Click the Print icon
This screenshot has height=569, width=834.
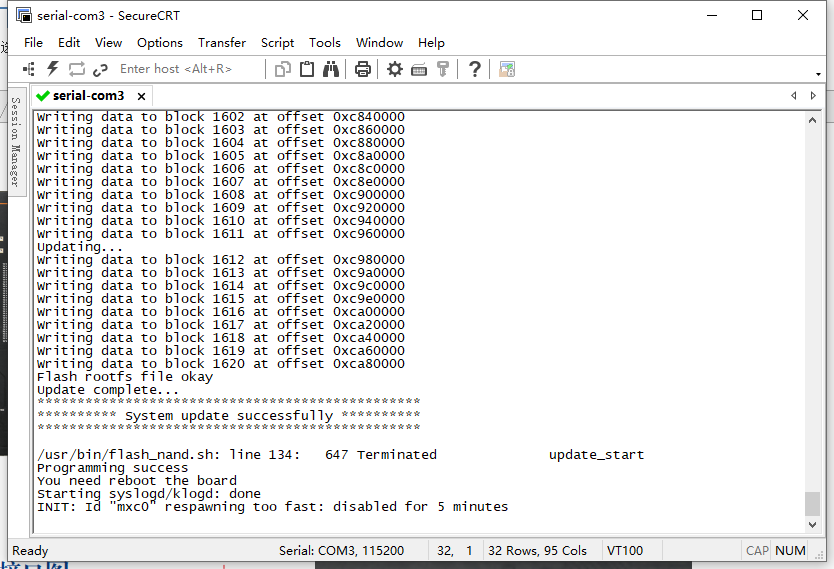[x=363, y=69]
